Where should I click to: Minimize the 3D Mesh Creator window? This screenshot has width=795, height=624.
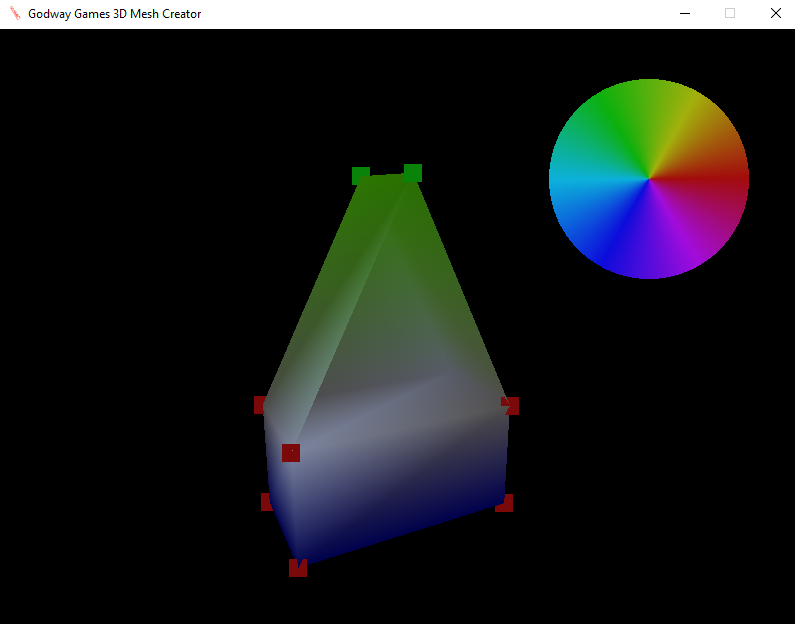click(685, 14)
